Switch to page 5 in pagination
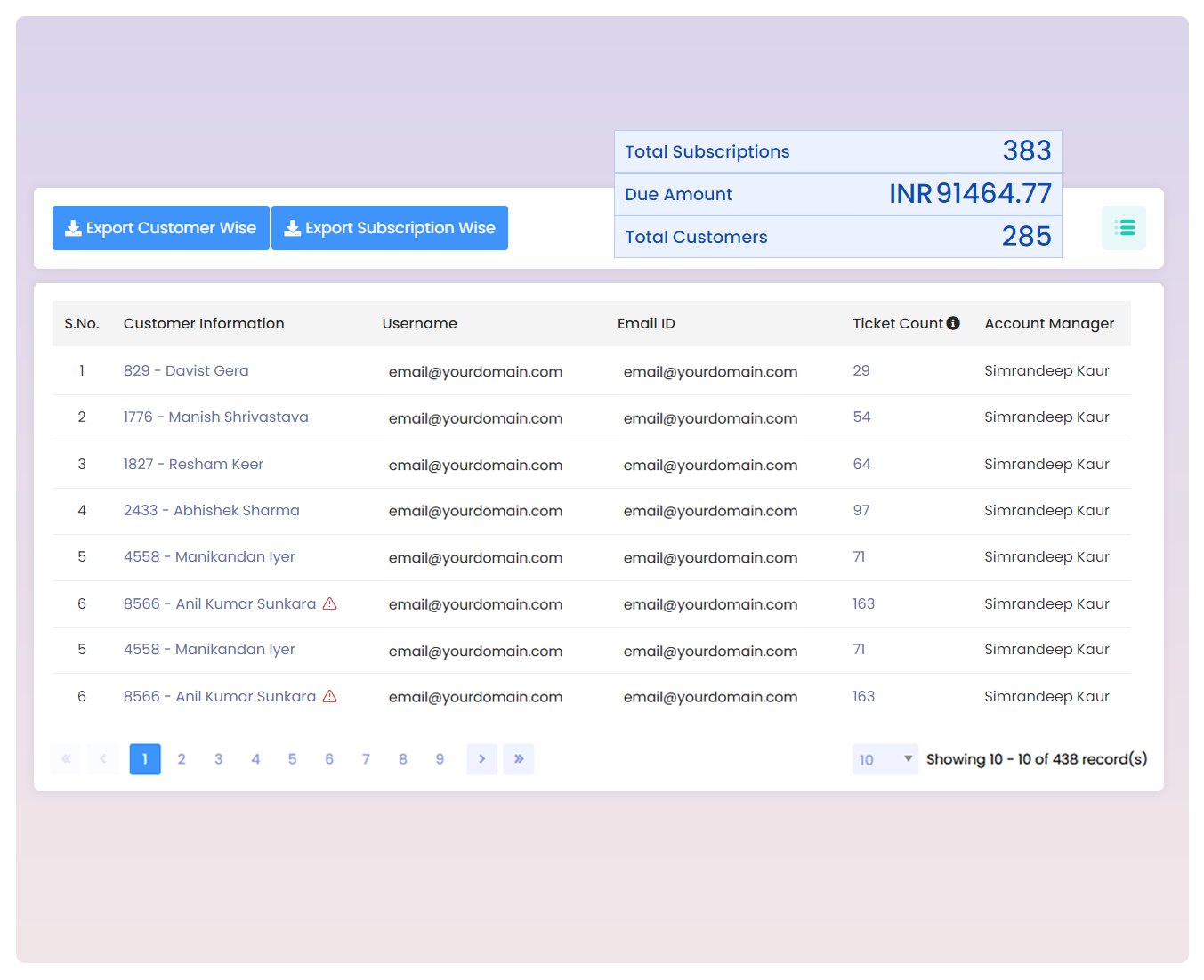 pos(292,759)
